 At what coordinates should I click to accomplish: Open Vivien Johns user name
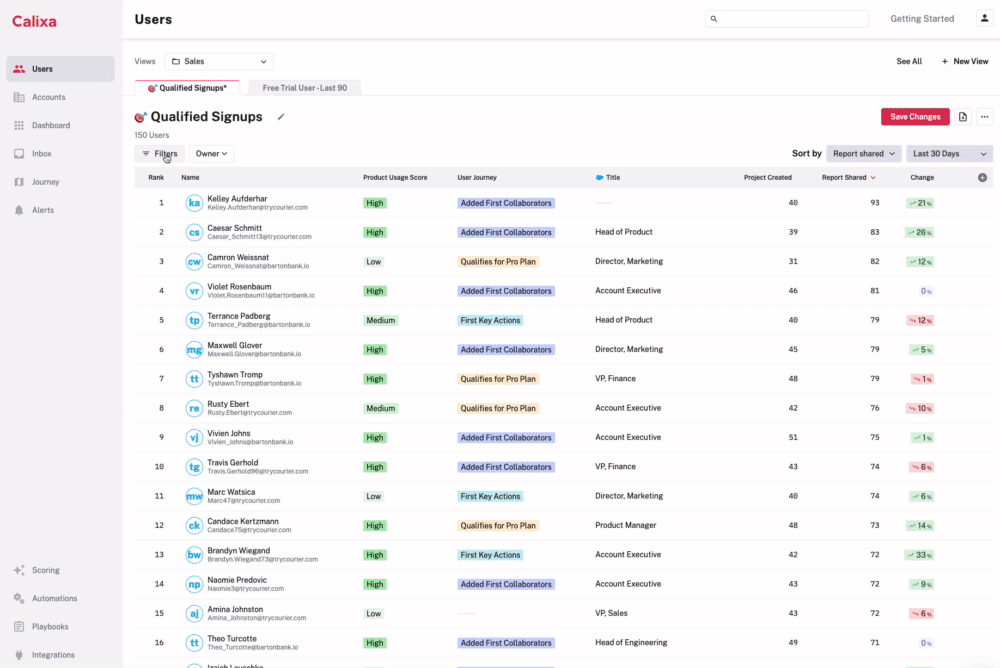tap(228, 433)
